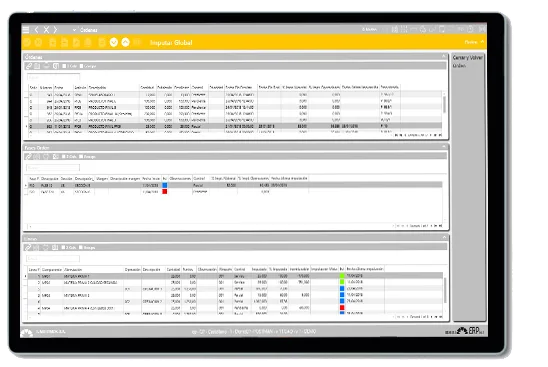Go back with the left arrow
This screenshot has height=367, width=548.
36,30
